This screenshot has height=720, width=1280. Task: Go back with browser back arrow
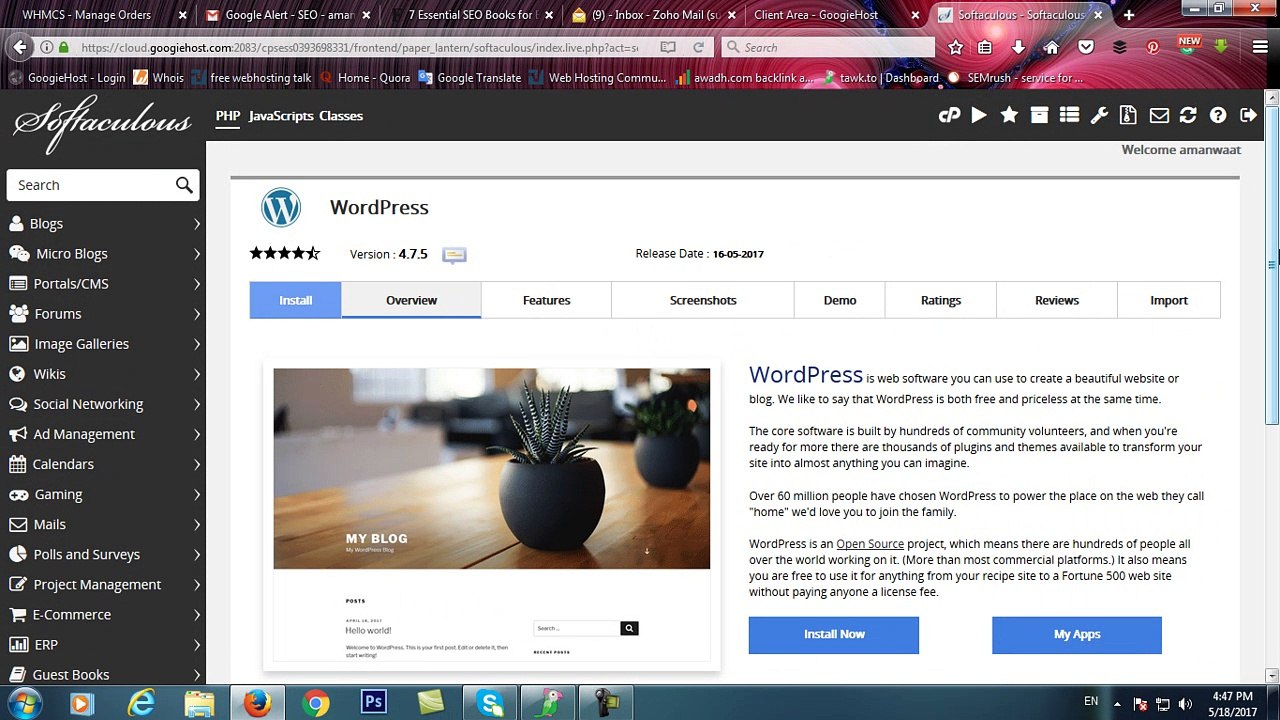click(x=19, y=47)
